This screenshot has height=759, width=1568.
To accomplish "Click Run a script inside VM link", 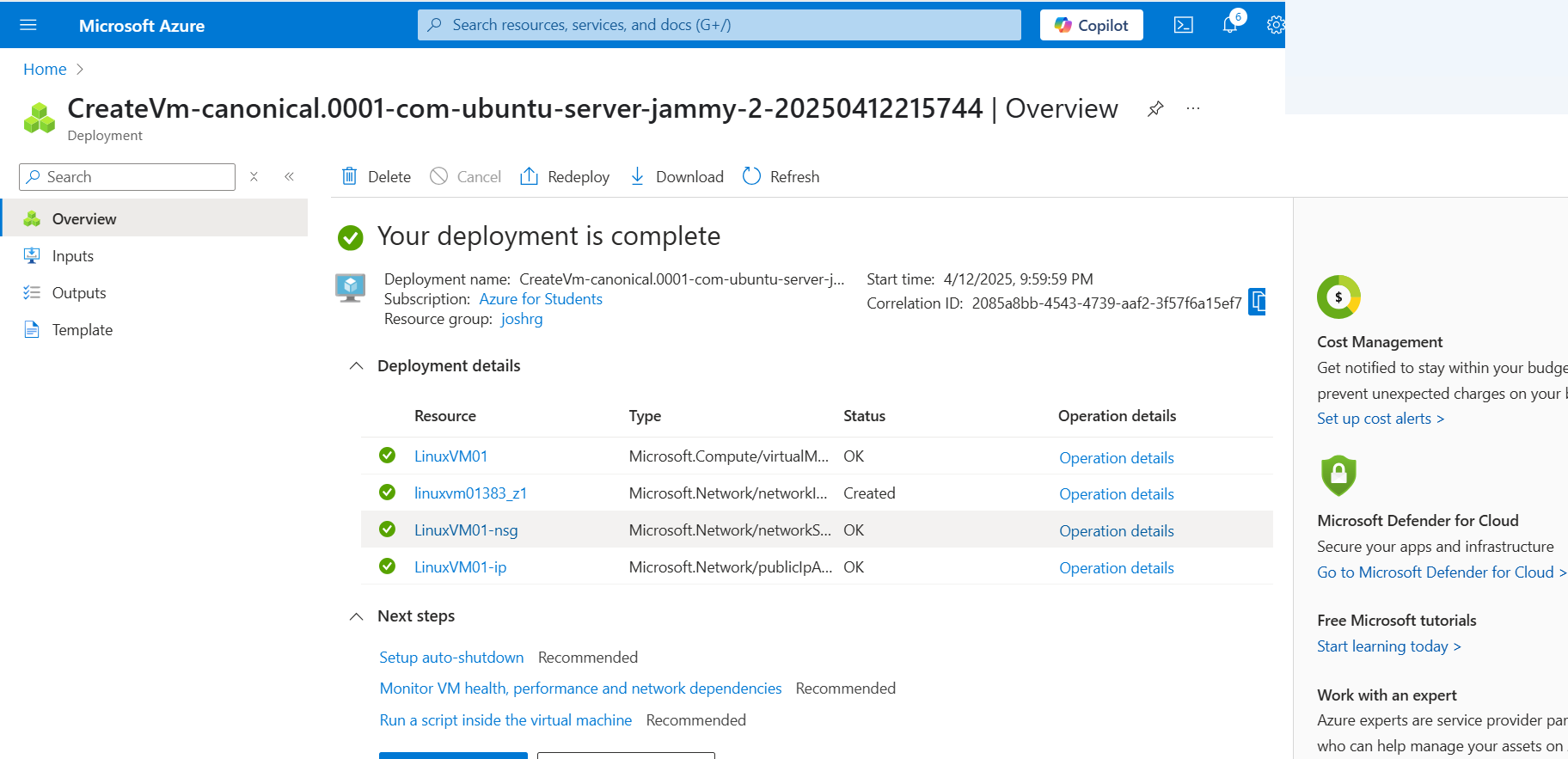I will click(505, 720).
